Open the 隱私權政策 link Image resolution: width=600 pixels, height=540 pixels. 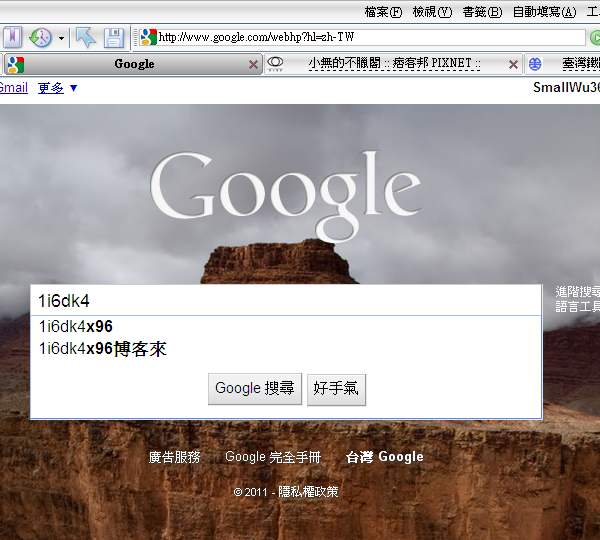[308, 492]
